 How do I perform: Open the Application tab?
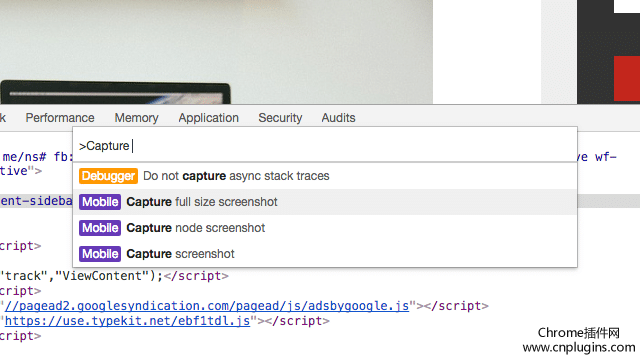pyautogui.click(x=209, y=118)
